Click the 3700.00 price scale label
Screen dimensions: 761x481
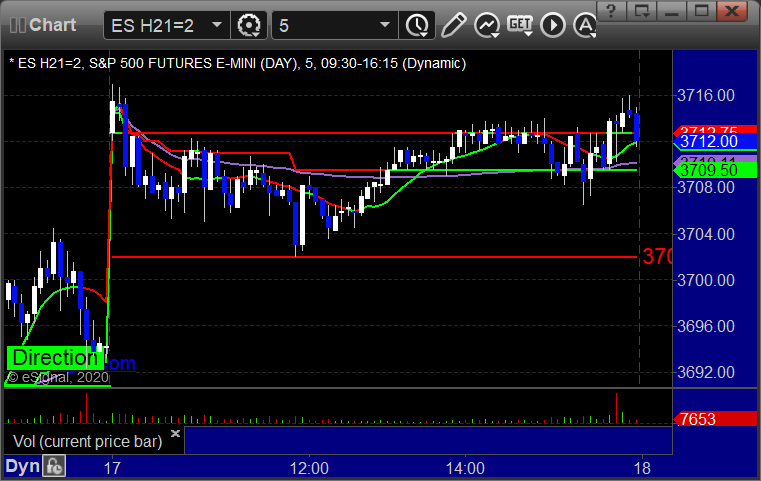pyautogui.click(x=706, y=280)
